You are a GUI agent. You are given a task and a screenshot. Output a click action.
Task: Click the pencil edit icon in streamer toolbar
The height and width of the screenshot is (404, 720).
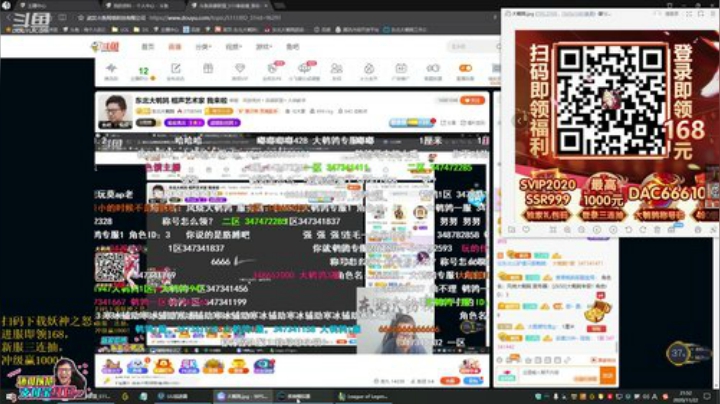176,68
